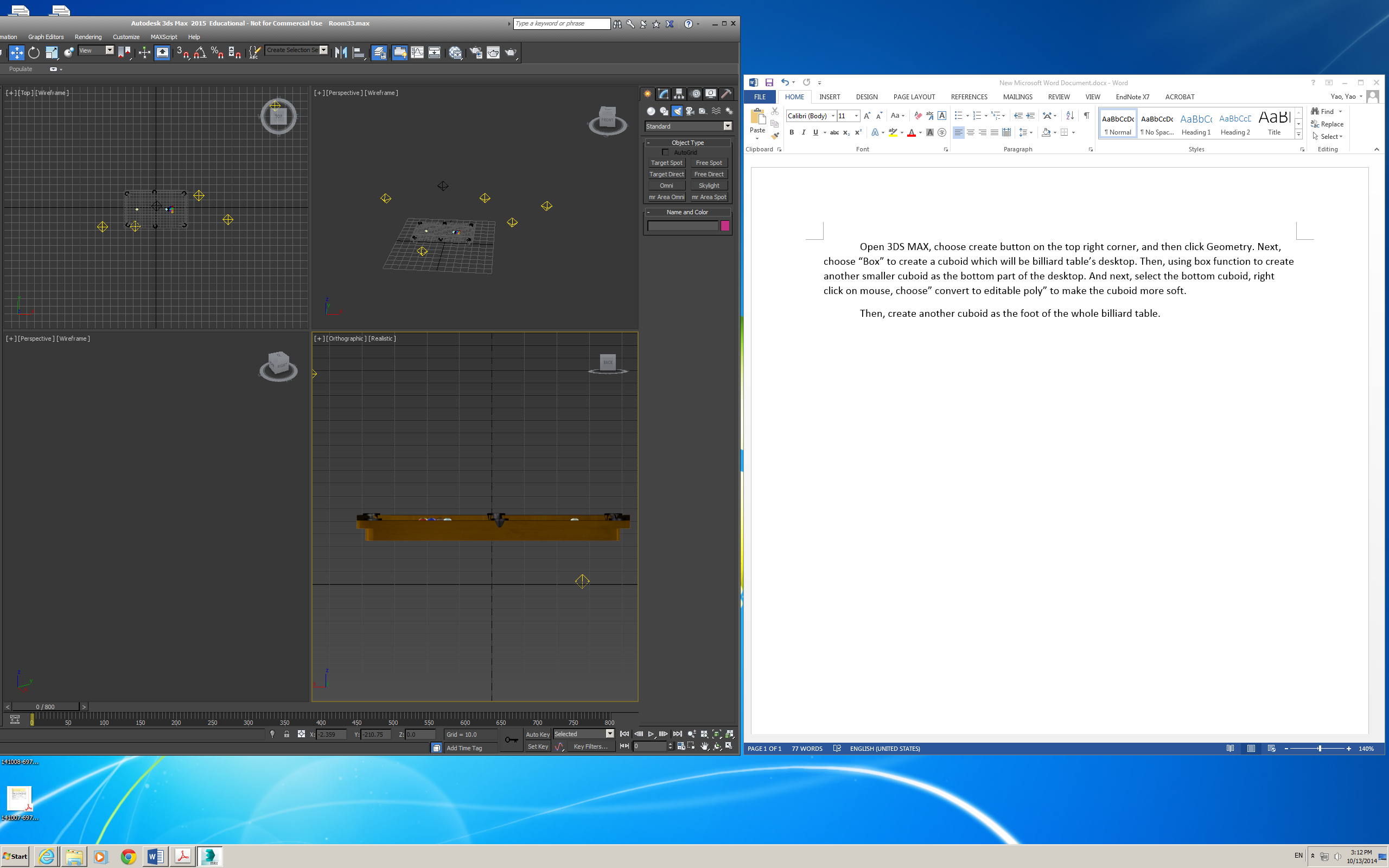Open the MAXScript menu
1389x868 pixels.
(x=163, y=37)
